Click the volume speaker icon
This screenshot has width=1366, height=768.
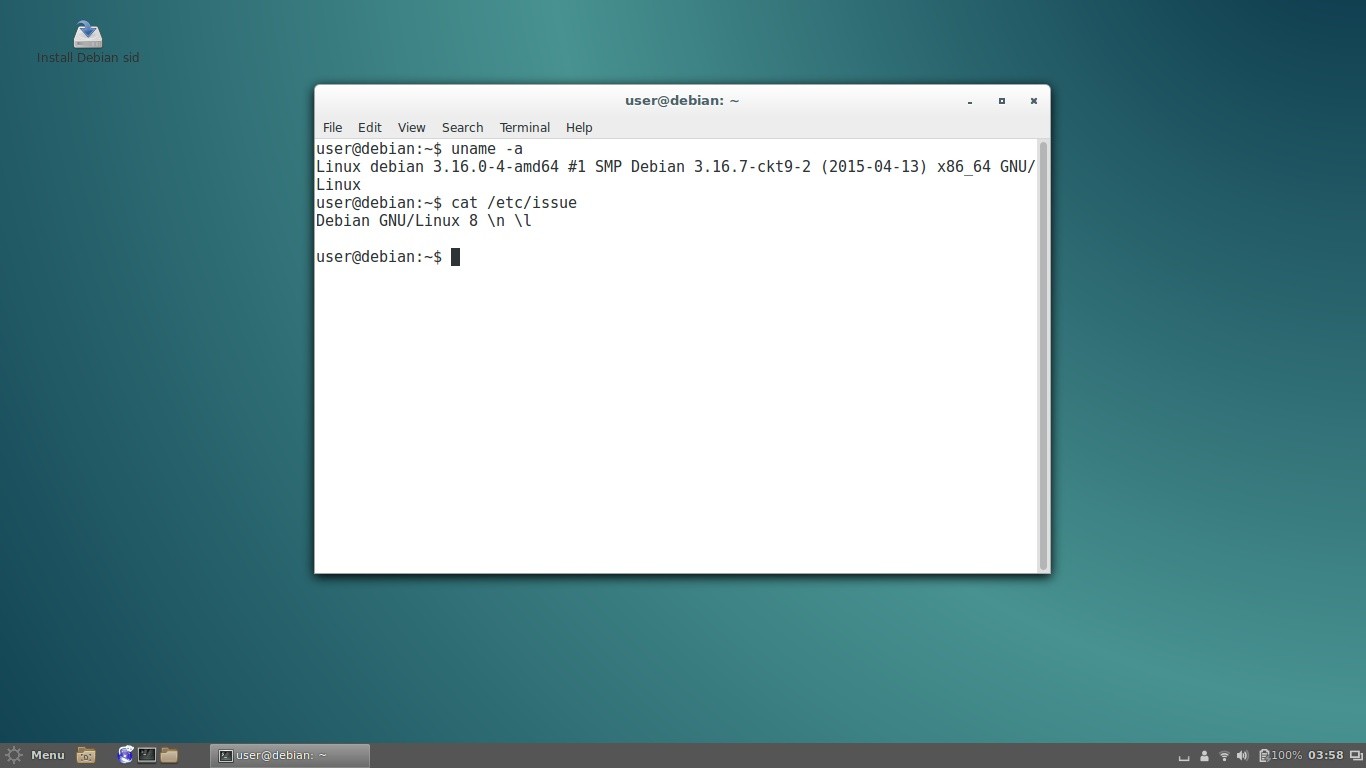[x=1243, y=756]
